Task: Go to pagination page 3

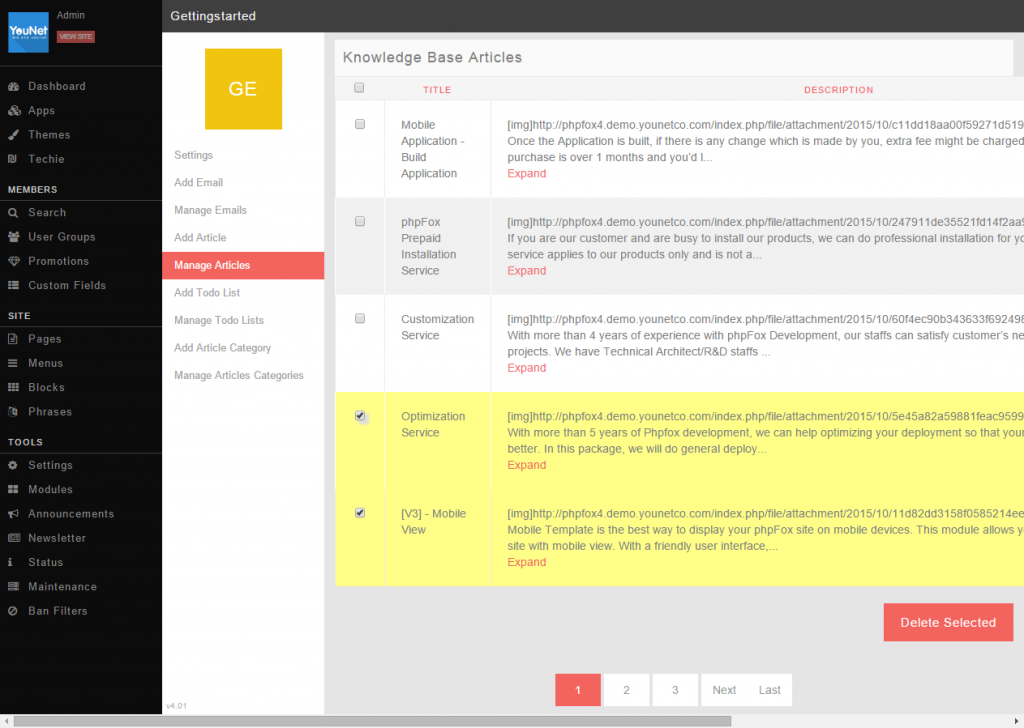Action: 675,689
